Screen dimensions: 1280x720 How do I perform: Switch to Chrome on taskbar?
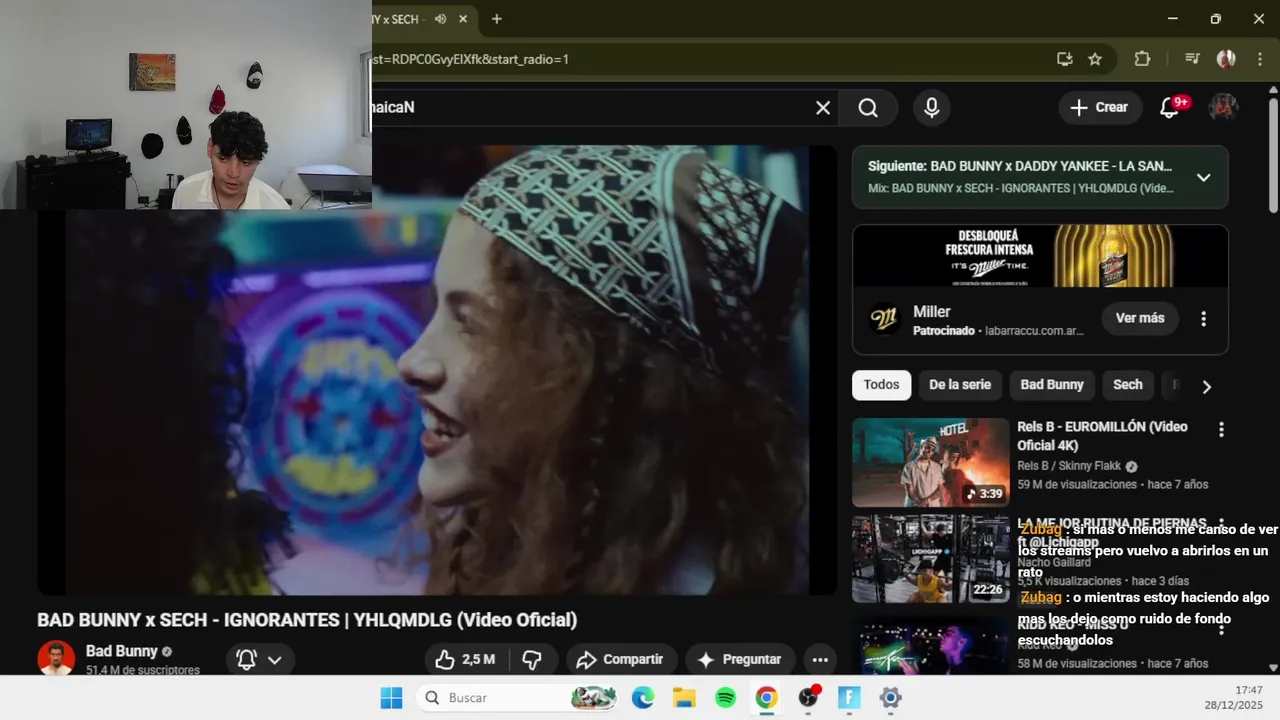(767, 698)
